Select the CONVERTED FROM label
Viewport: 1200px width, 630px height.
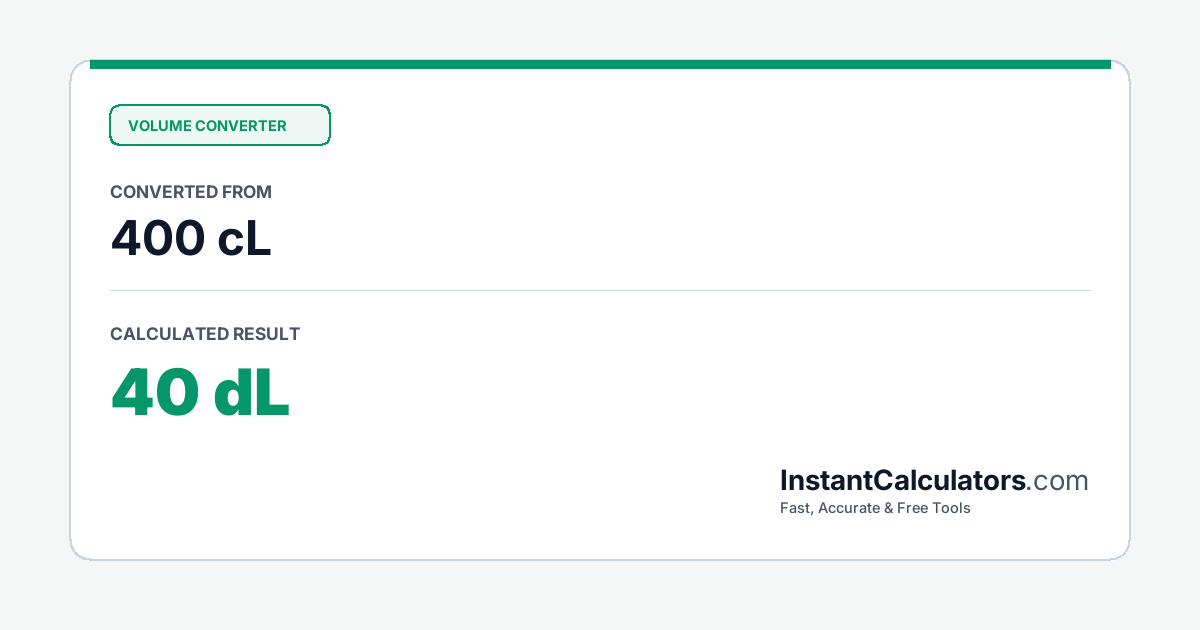(x=191, y=192)
